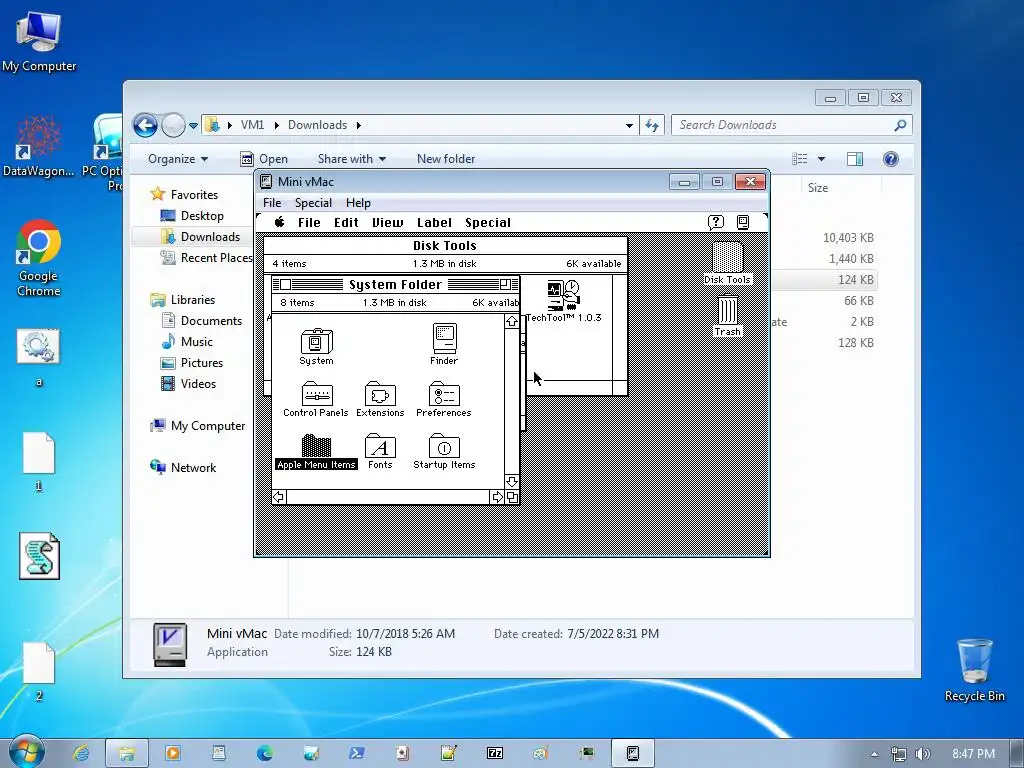Expand arrow after Downloads in breadcrumb

(x=359, y=125)
